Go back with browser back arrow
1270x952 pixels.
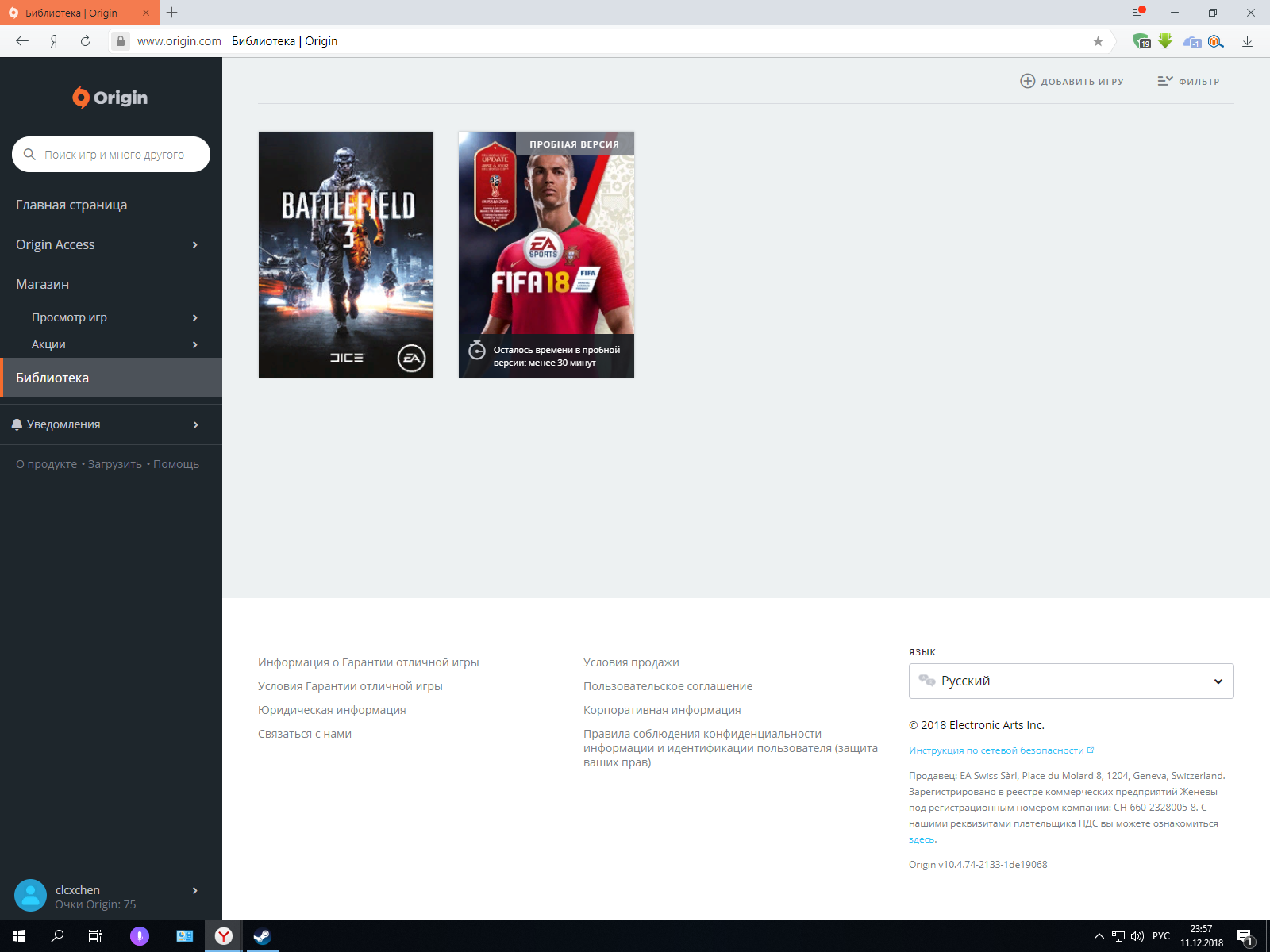(22, 41)
